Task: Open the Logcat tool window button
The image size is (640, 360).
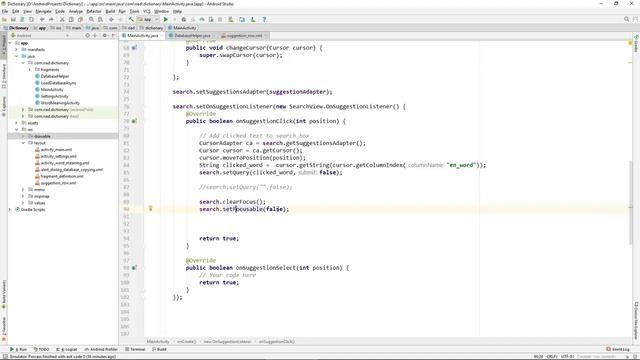Action: 67,349
